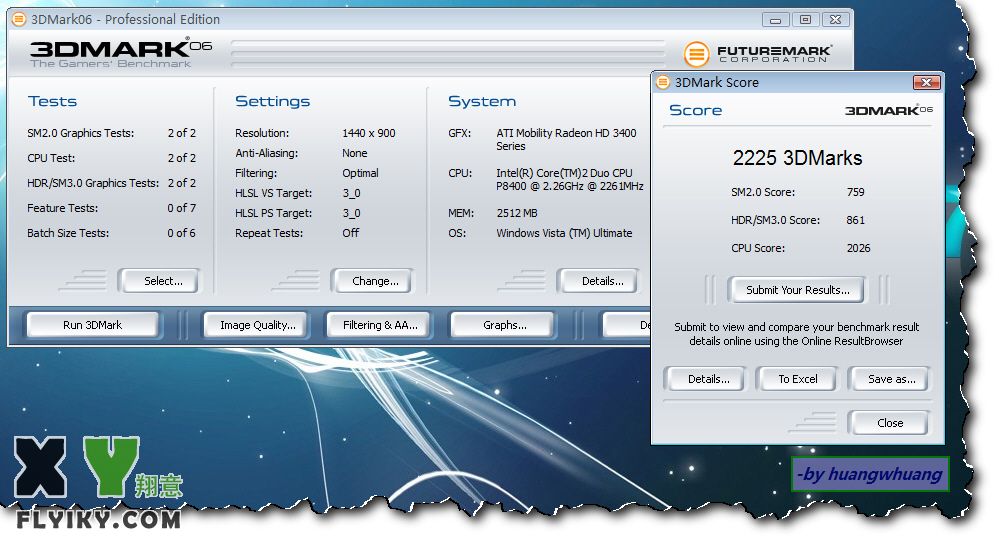This screenshot has height=540, width=999.
Task: Click the Settings section heading
Action: [272, 101]
